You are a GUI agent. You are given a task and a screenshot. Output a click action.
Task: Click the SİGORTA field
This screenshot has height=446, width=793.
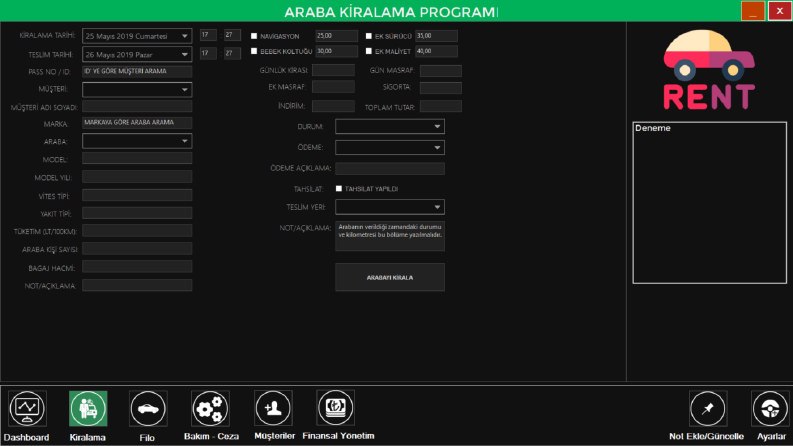[x=440, y=87]
